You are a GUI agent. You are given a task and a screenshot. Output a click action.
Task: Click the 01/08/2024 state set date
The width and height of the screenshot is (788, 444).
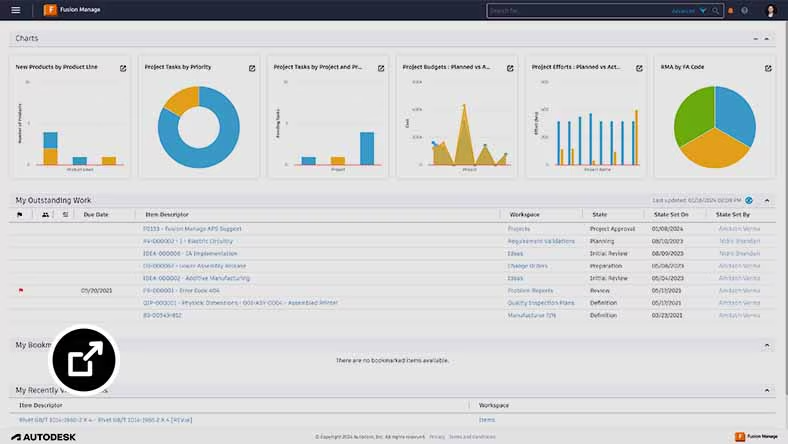coord(667,229)
